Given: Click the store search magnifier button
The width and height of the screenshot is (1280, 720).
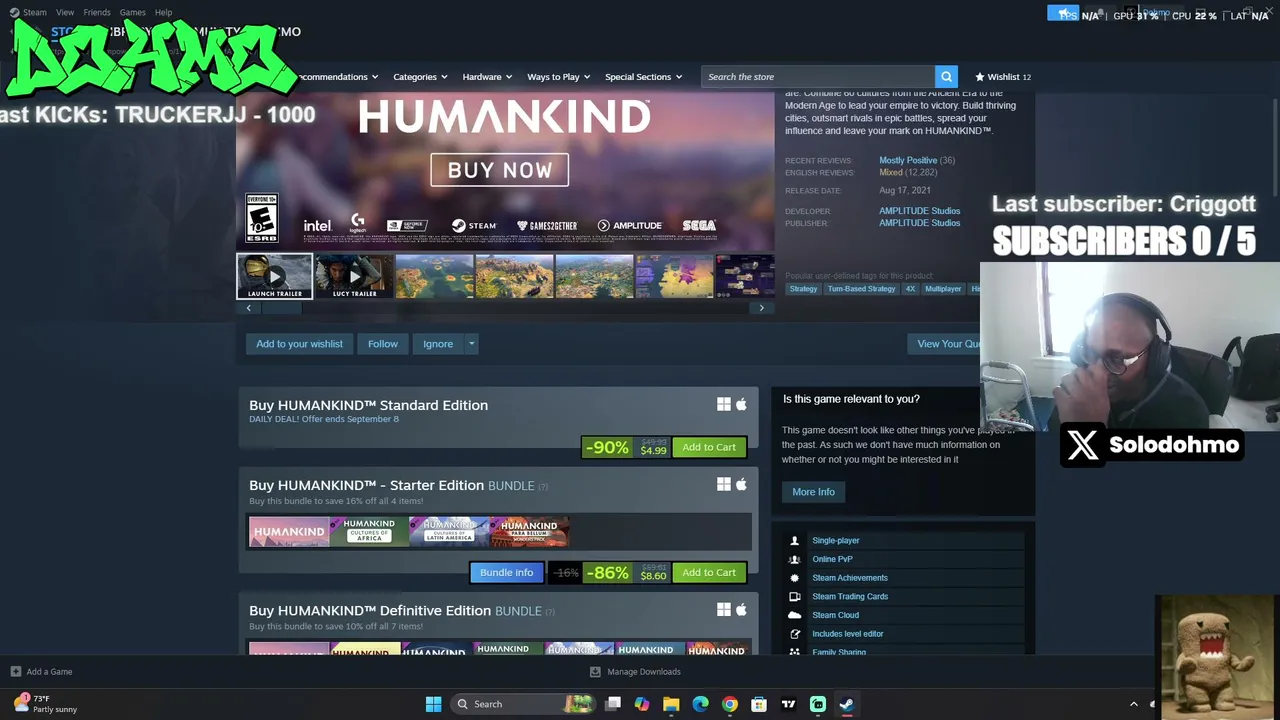Looking at the screenshot, I should tap(946, 77).
